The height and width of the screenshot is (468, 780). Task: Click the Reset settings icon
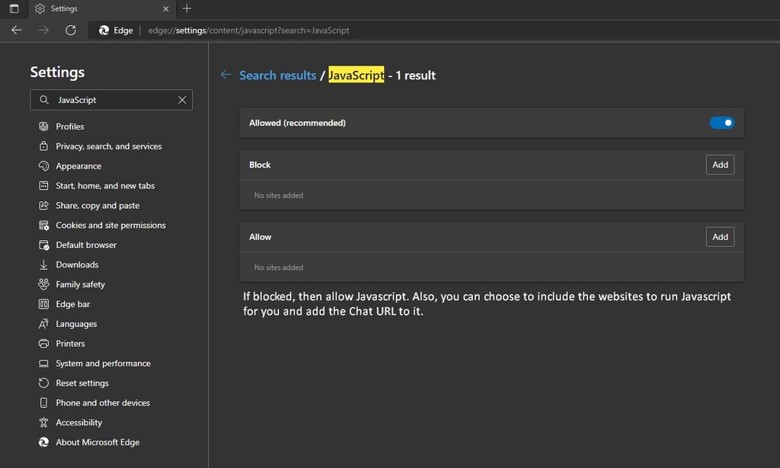(44, 383)
